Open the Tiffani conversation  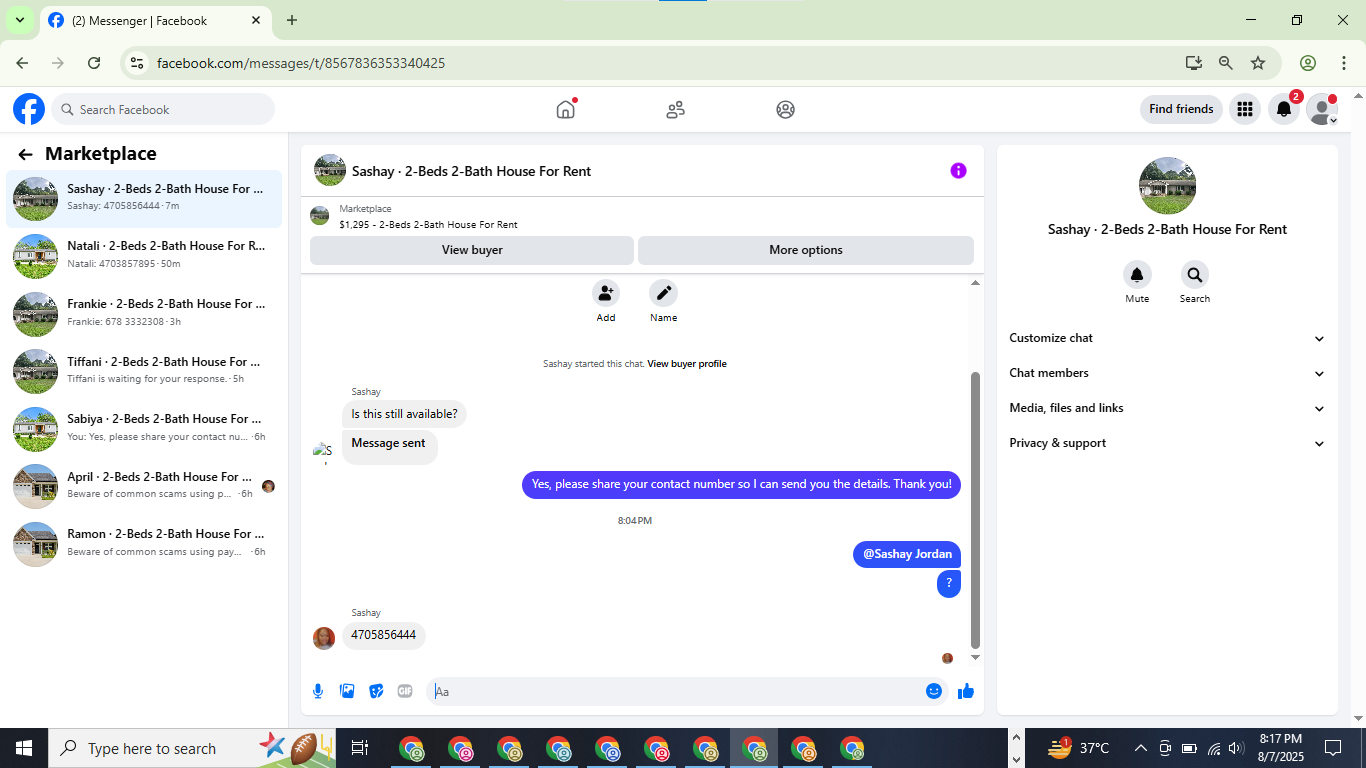click(144, 372)
